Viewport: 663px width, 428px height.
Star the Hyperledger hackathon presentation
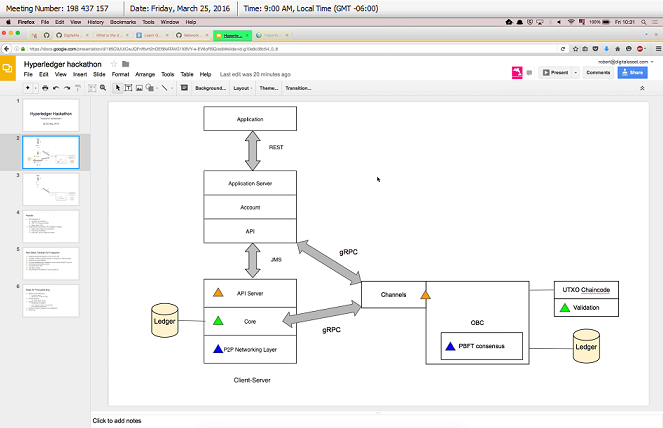click(114, 64)
